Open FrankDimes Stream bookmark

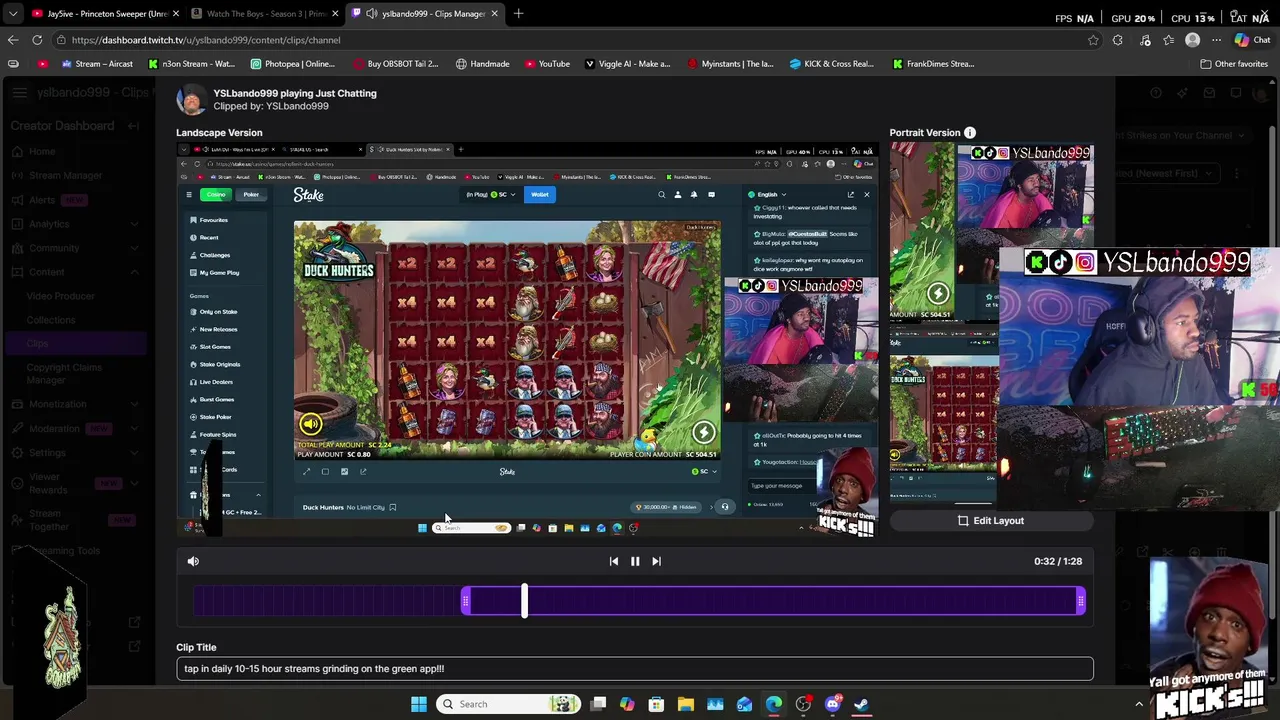(932, 64)
